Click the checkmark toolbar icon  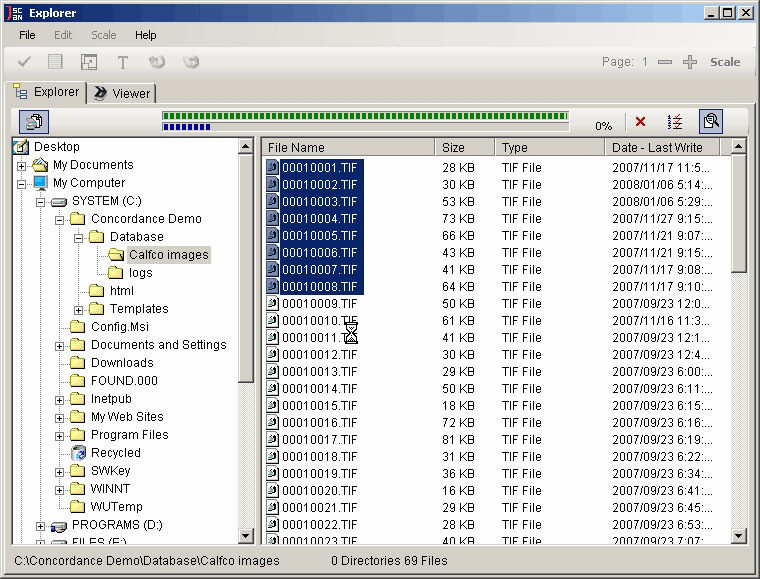point(24,62)
